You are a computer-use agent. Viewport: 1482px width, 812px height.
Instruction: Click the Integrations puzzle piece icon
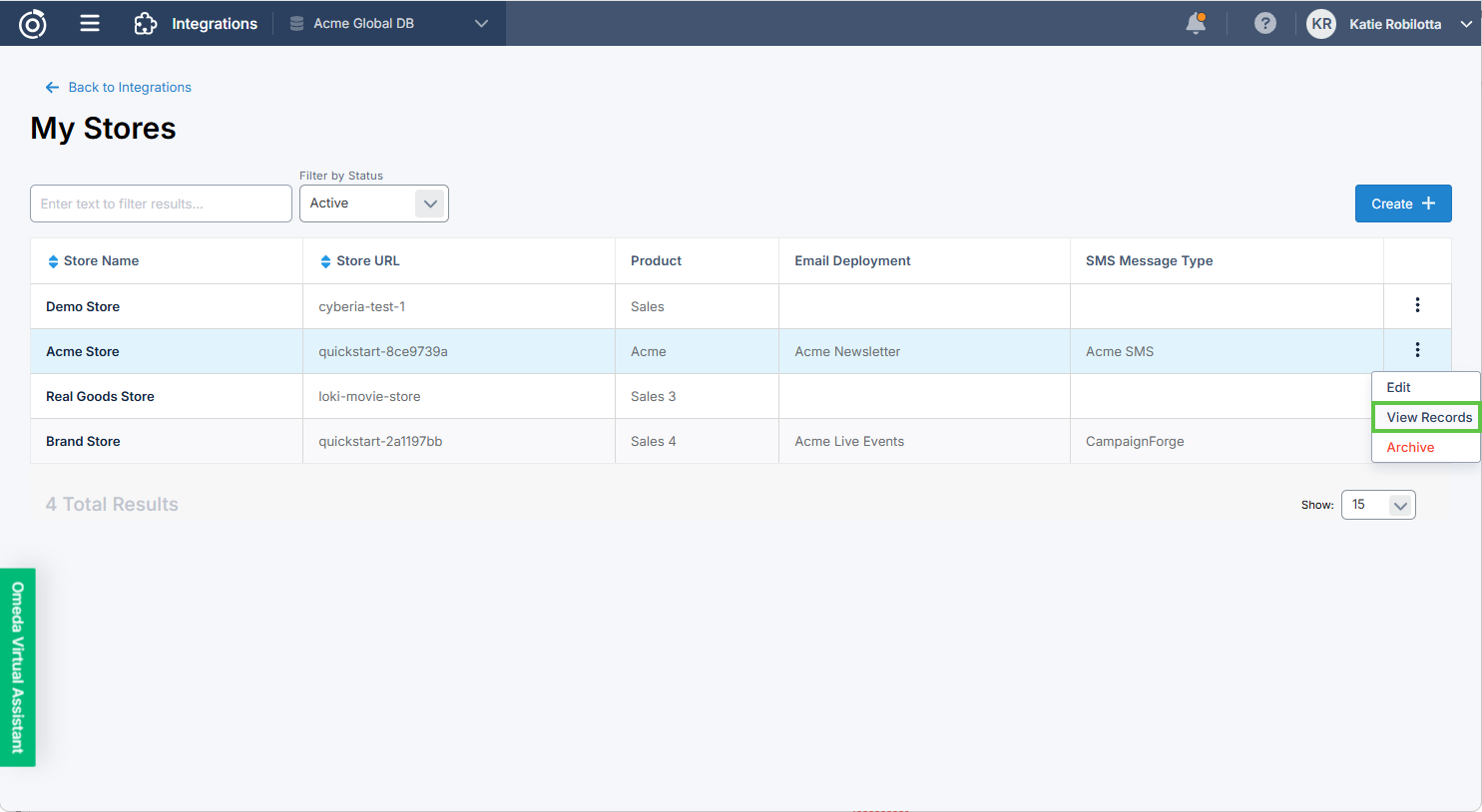tap(146, 23)
